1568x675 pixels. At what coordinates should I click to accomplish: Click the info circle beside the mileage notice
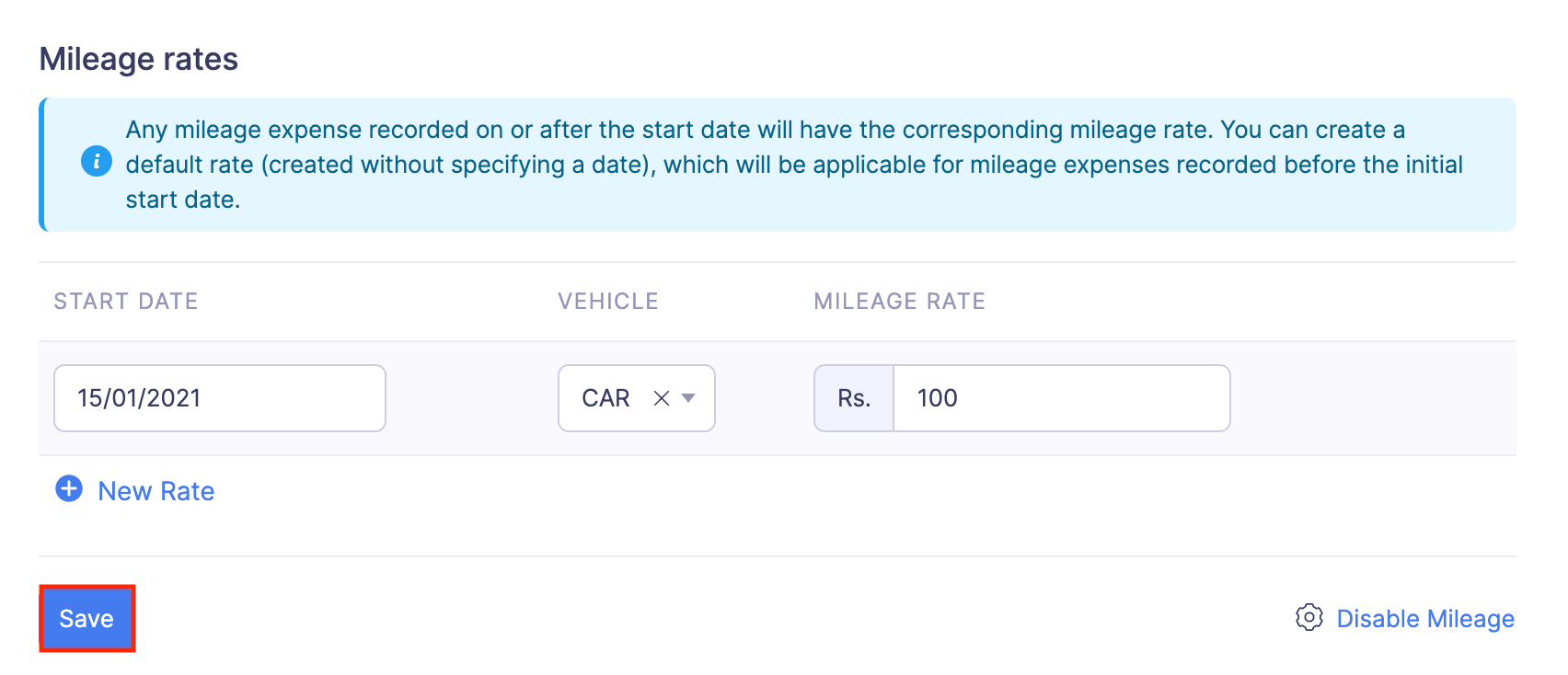pyautogui.click(x=96, y=162)
